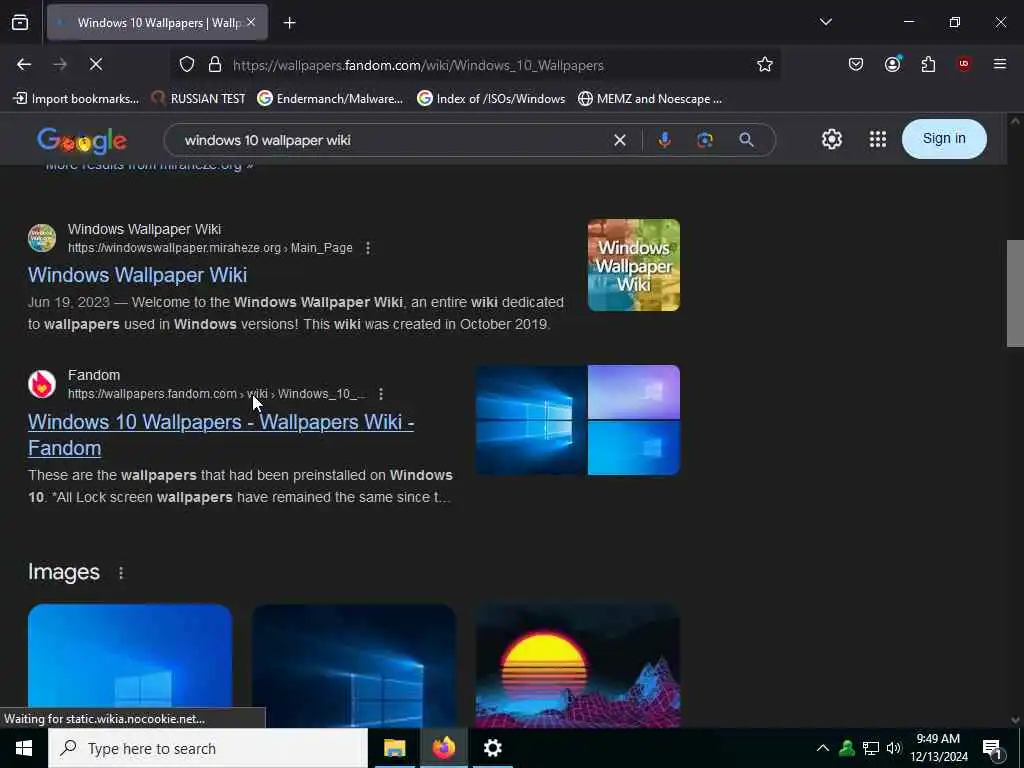This screenshot has height=768, width=1024.
Task: Click Fandom result wallpaper thumbnail
Action: pos(577,420)
